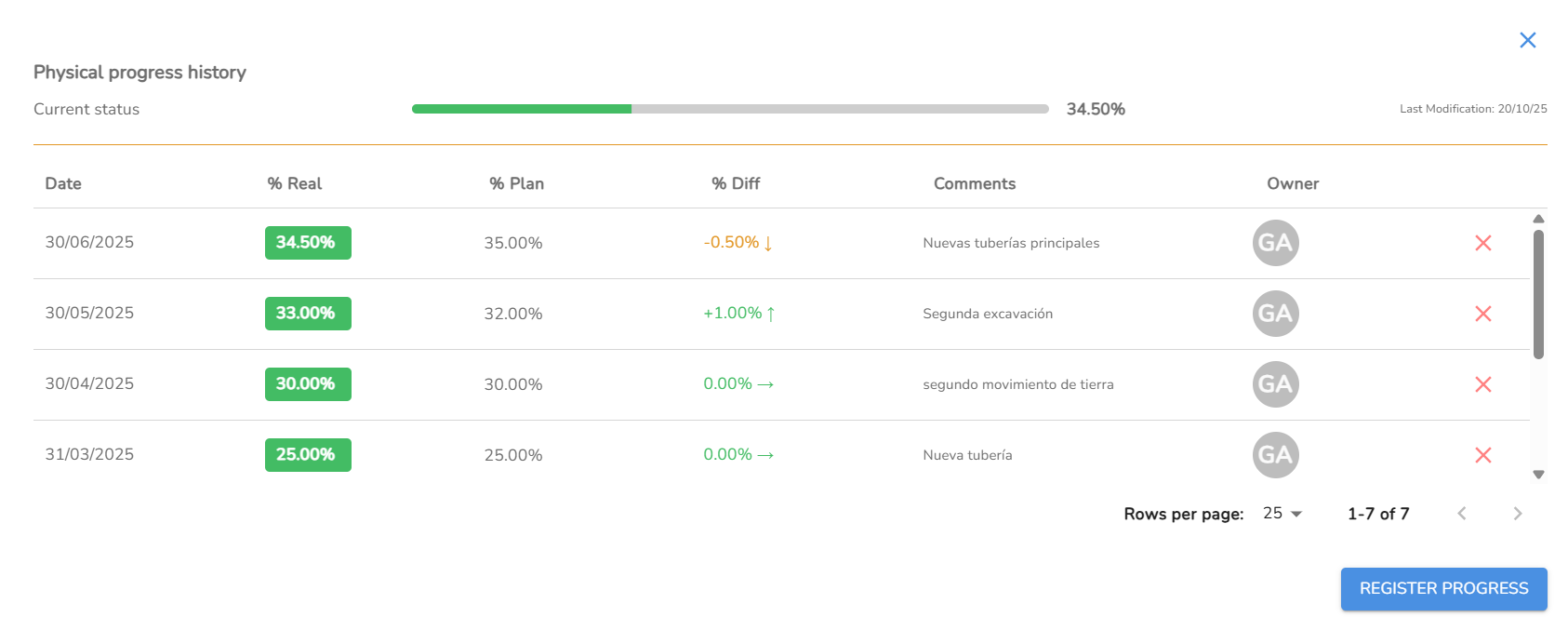Go to the next page of results
1568x617 pixels.
pyautogui.click(x=1517, y=514)
